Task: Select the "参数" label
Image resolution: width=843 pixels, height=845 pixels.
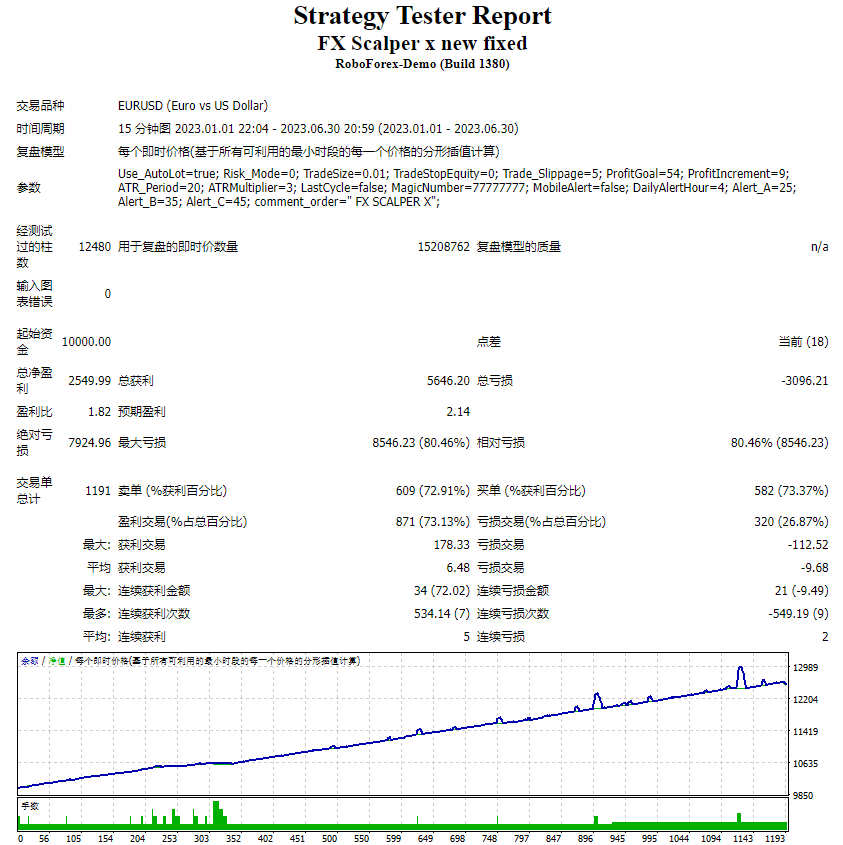Action: point(28,188)
